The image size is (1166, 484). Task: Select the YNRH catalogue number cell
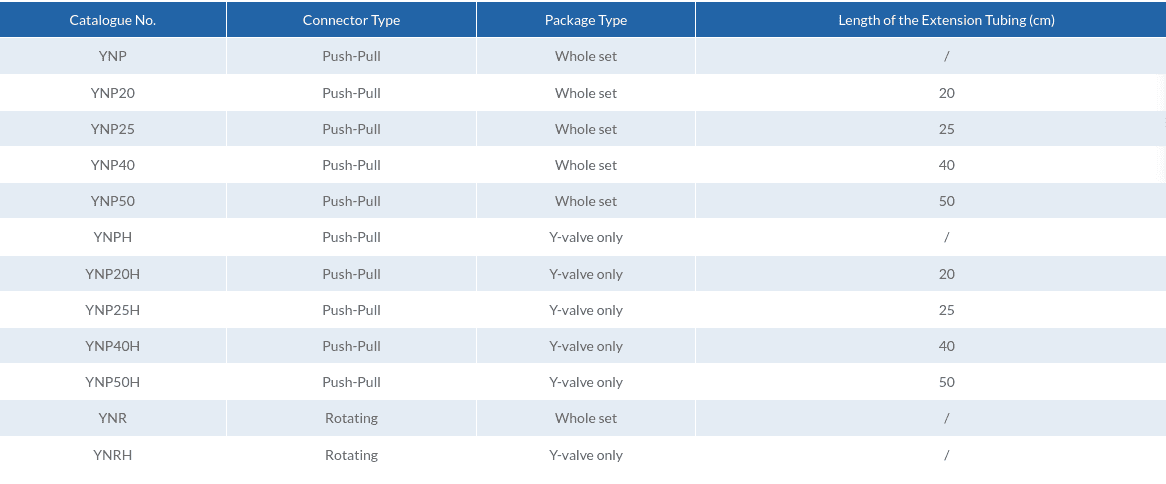tap(112, 455)
